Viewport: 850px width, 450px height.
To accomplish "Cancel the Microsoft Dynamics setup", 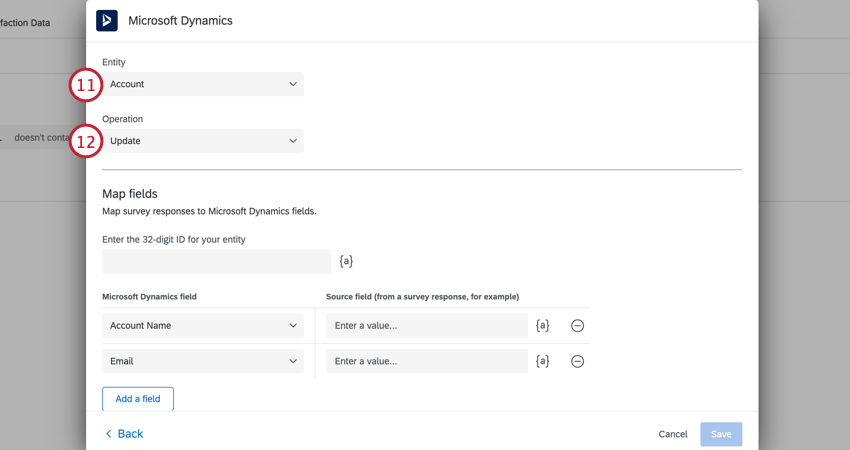I will 673,434.
